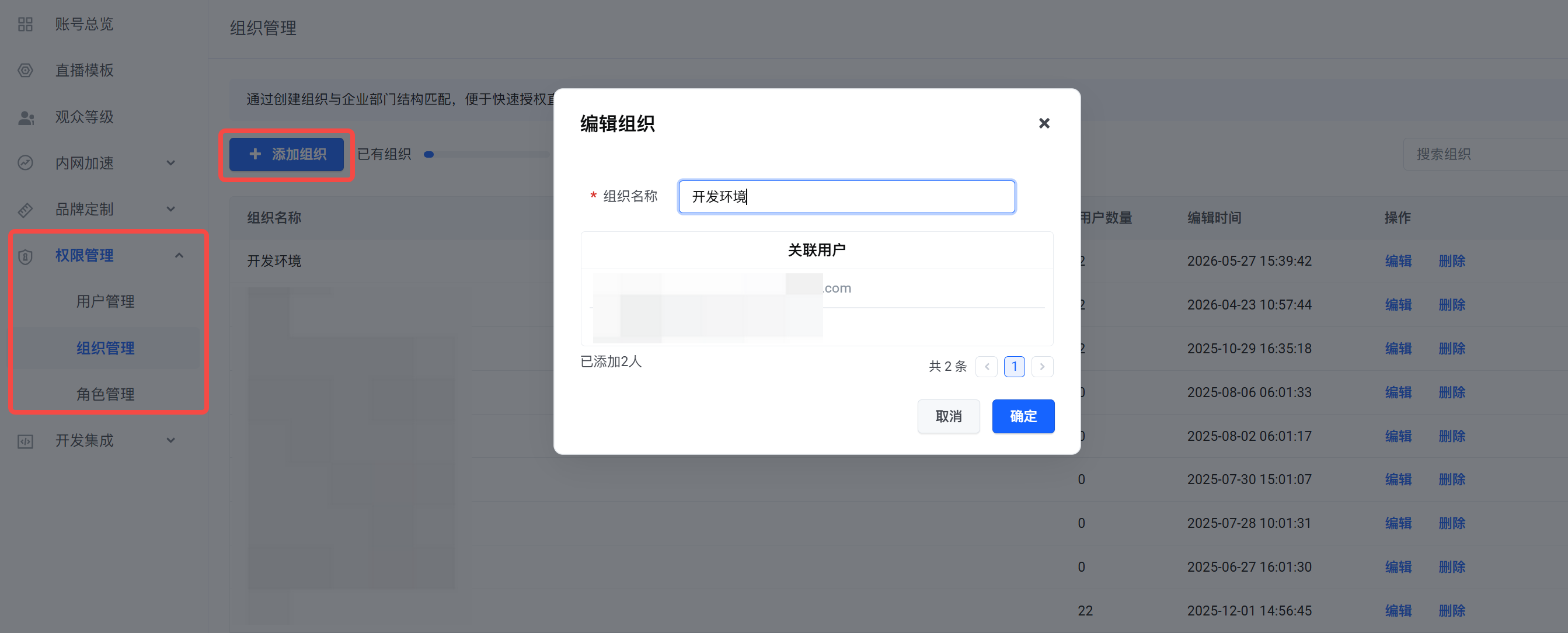Delete the organization dated 2025-08-06 06:01:33
Image resolution: width=1568 pixels, height=633 pixels.
click(x=1452, y=392)
